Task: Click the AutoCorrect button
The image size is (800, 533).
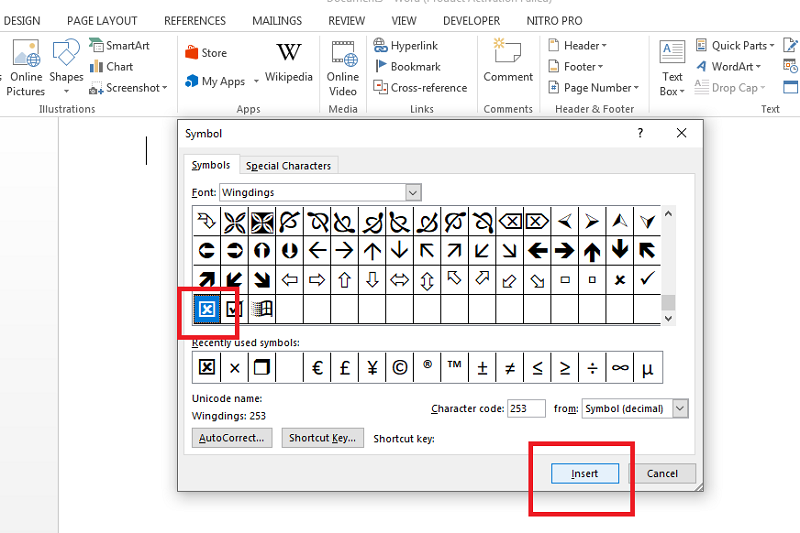Action: tap(232, 438)
